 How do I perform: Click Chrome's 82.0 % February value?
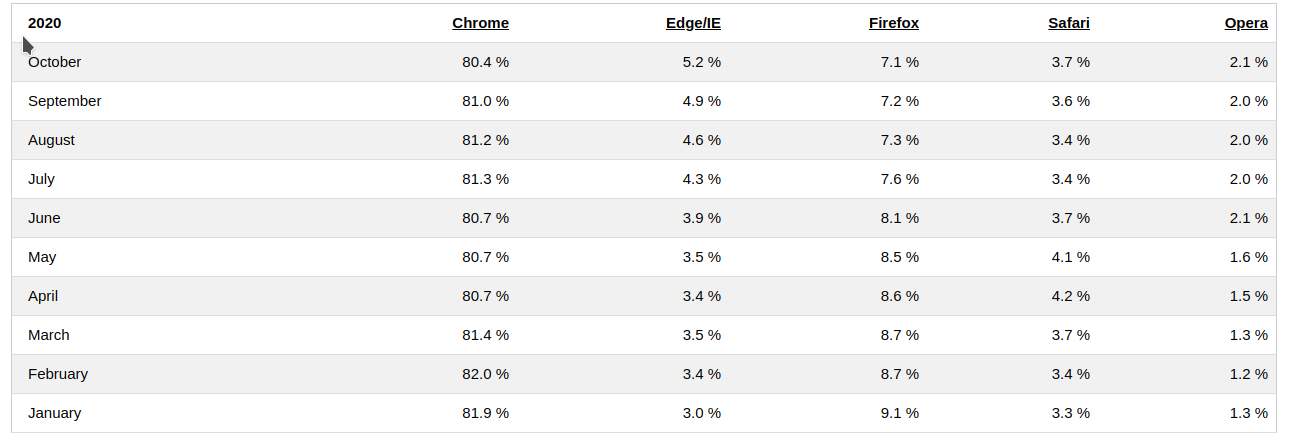485,374
